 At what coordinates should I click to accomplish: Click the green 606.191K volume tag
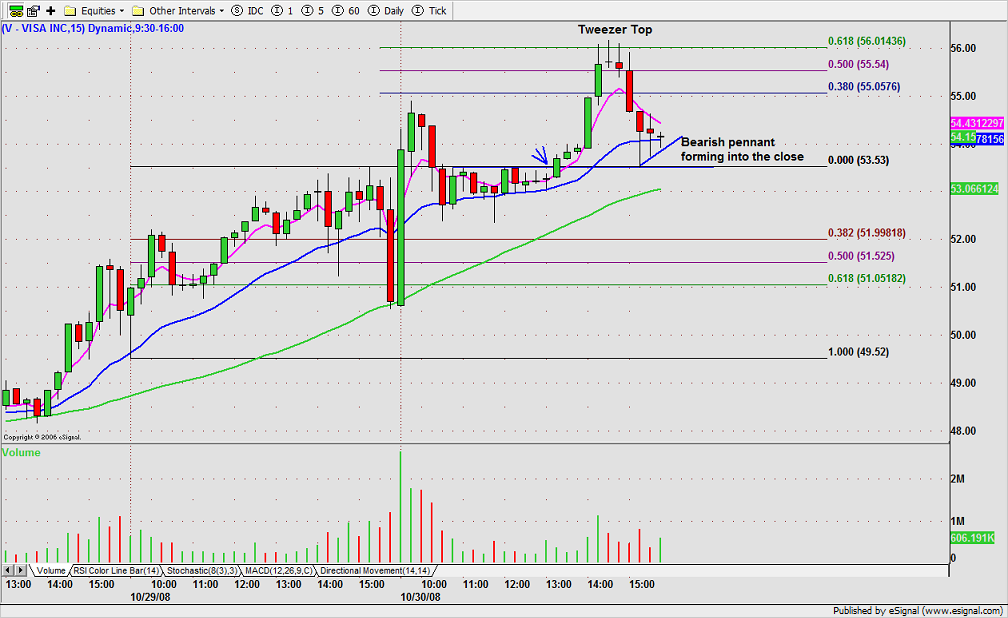[x=973, y=538]
